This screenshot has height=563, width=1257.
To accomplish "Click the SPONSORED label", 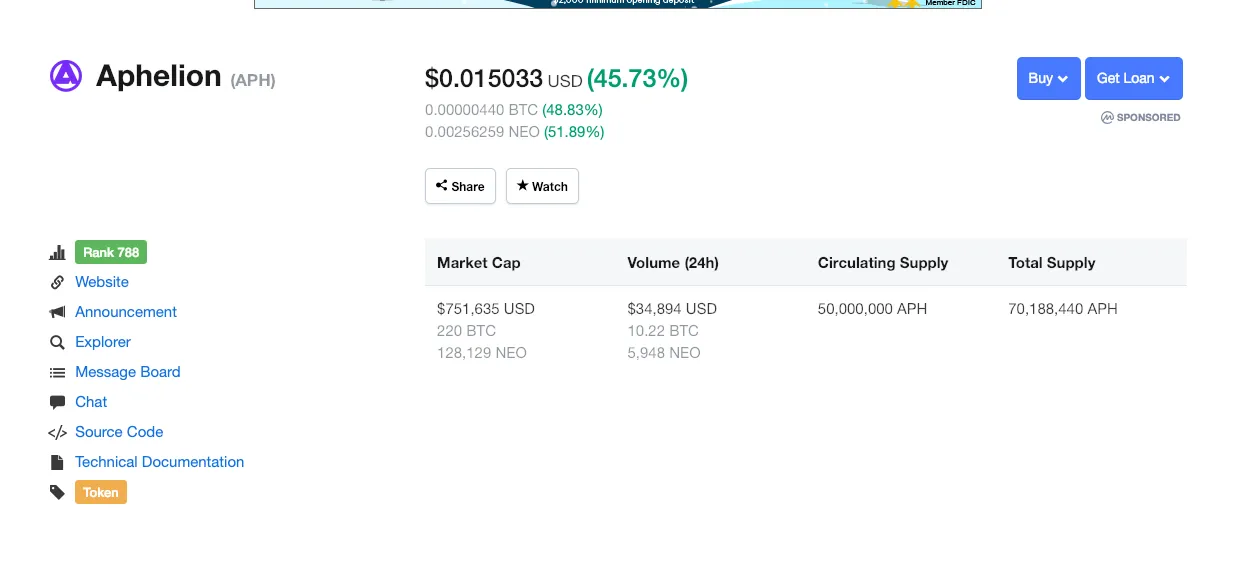I will click(x=1149, y=117).
